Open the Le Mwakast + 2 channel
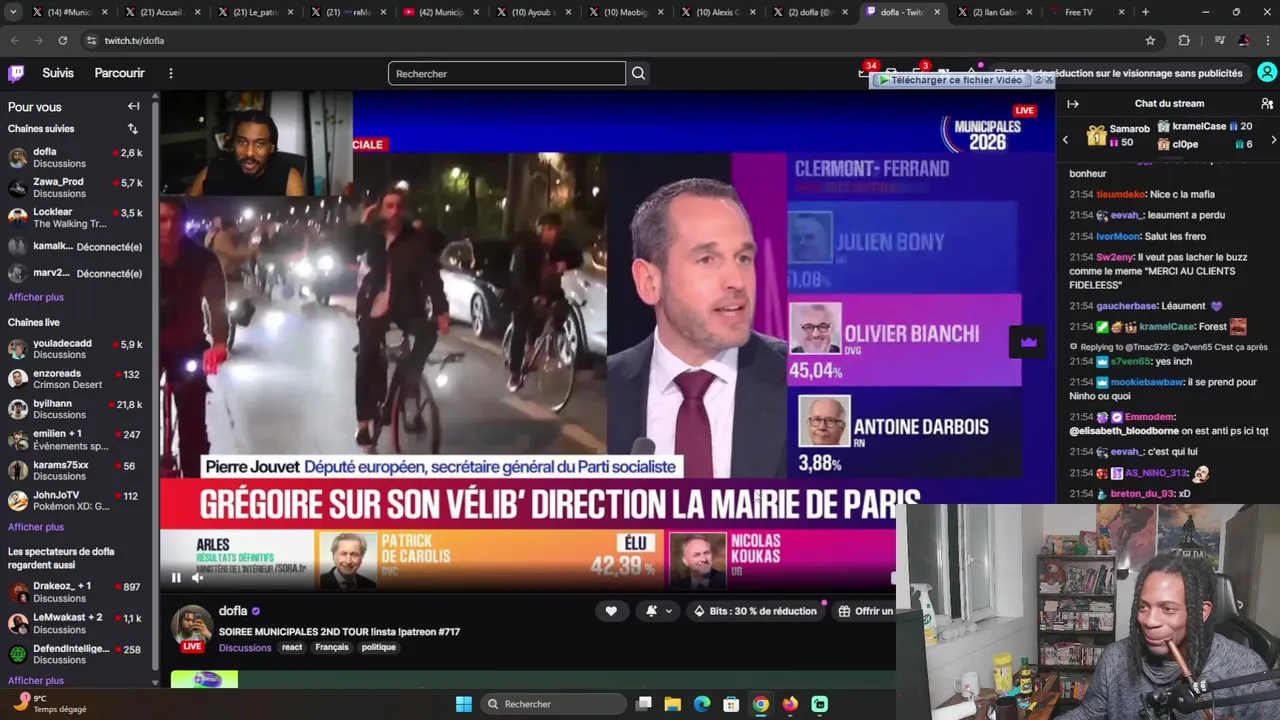 76,623
